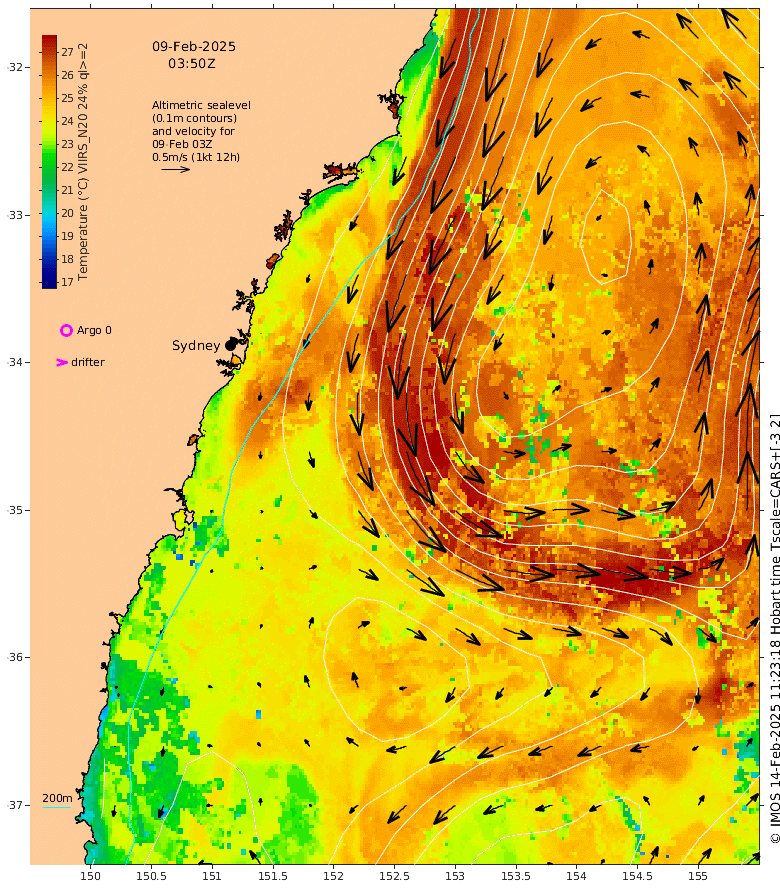Click the cyan 200m isobath legend line
Image resolution: width=780 pixels, height=890 pixels.
click(57, 807)
